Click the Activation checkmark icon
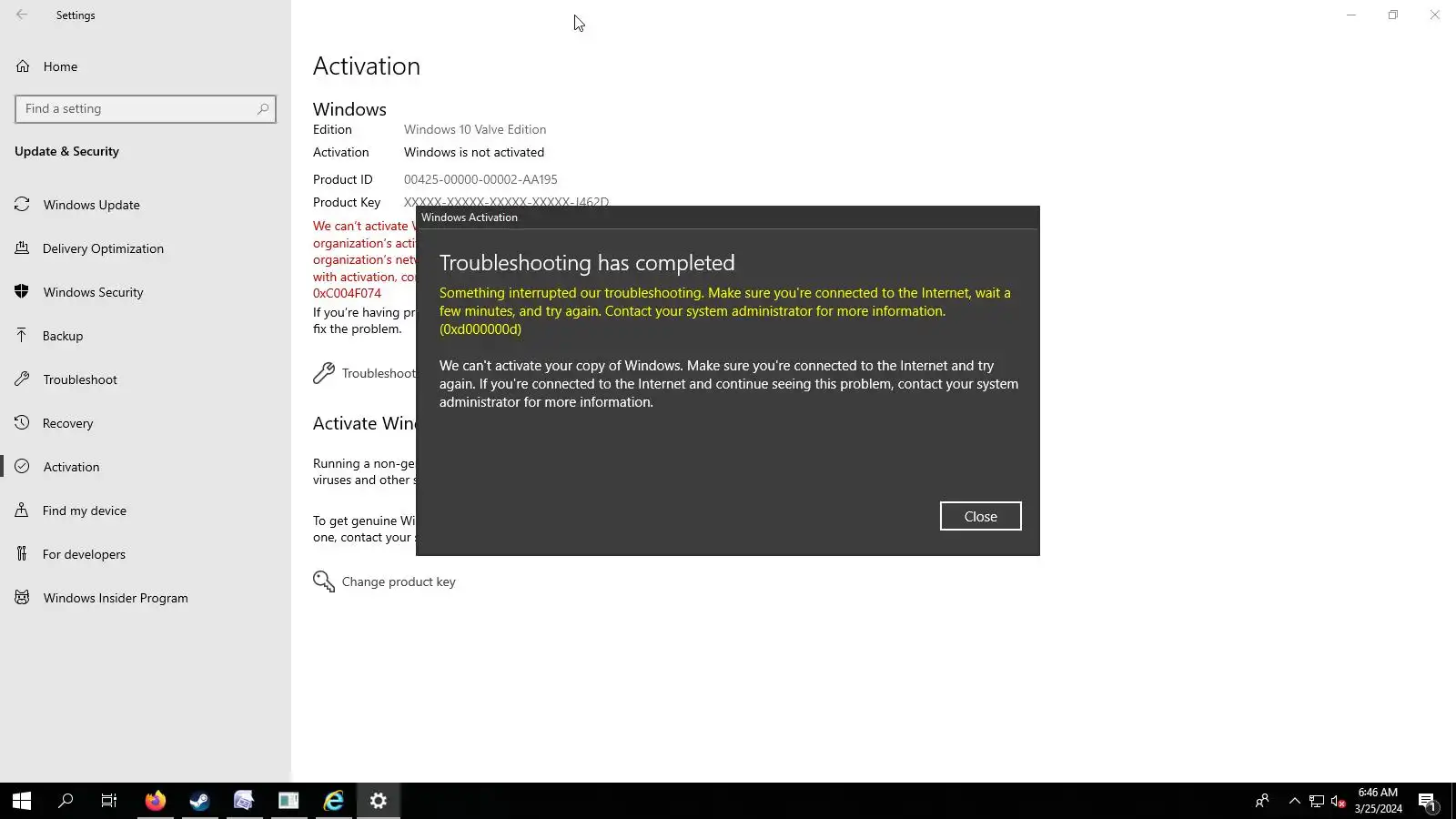Viewport: 1456px width, 819px height. coord(22,466)
